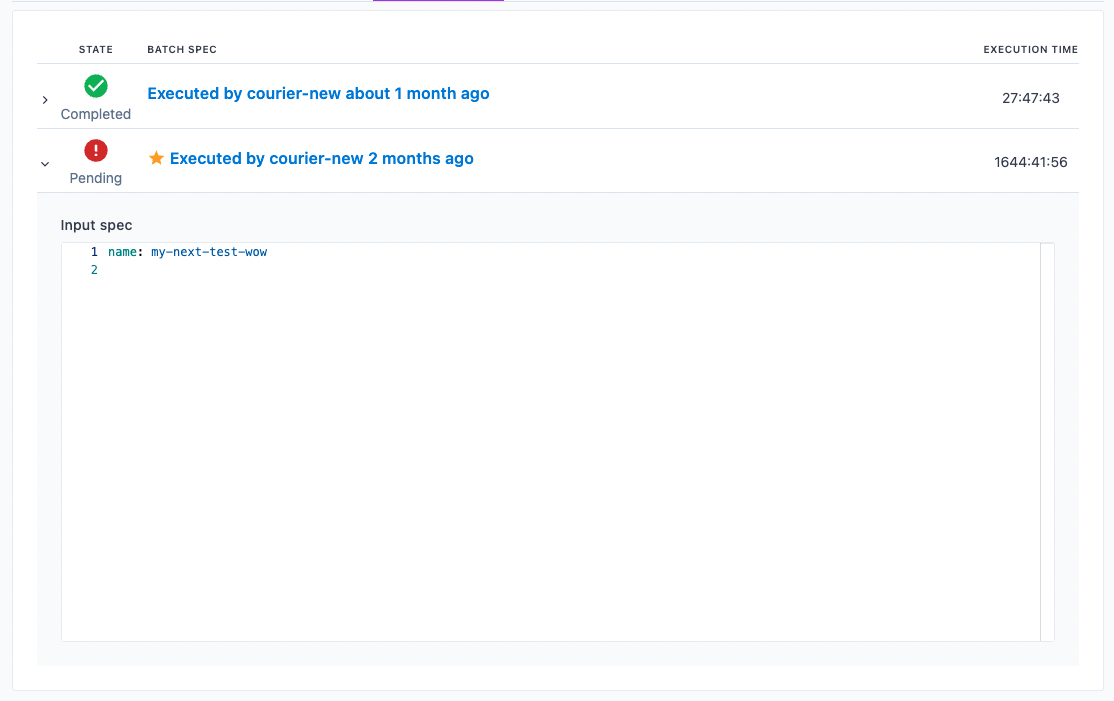Viewport: 1114px width, 701px height.
Task: Open 'Executed by courier-new about 1 month ago'
Action: tap(318, 94)
